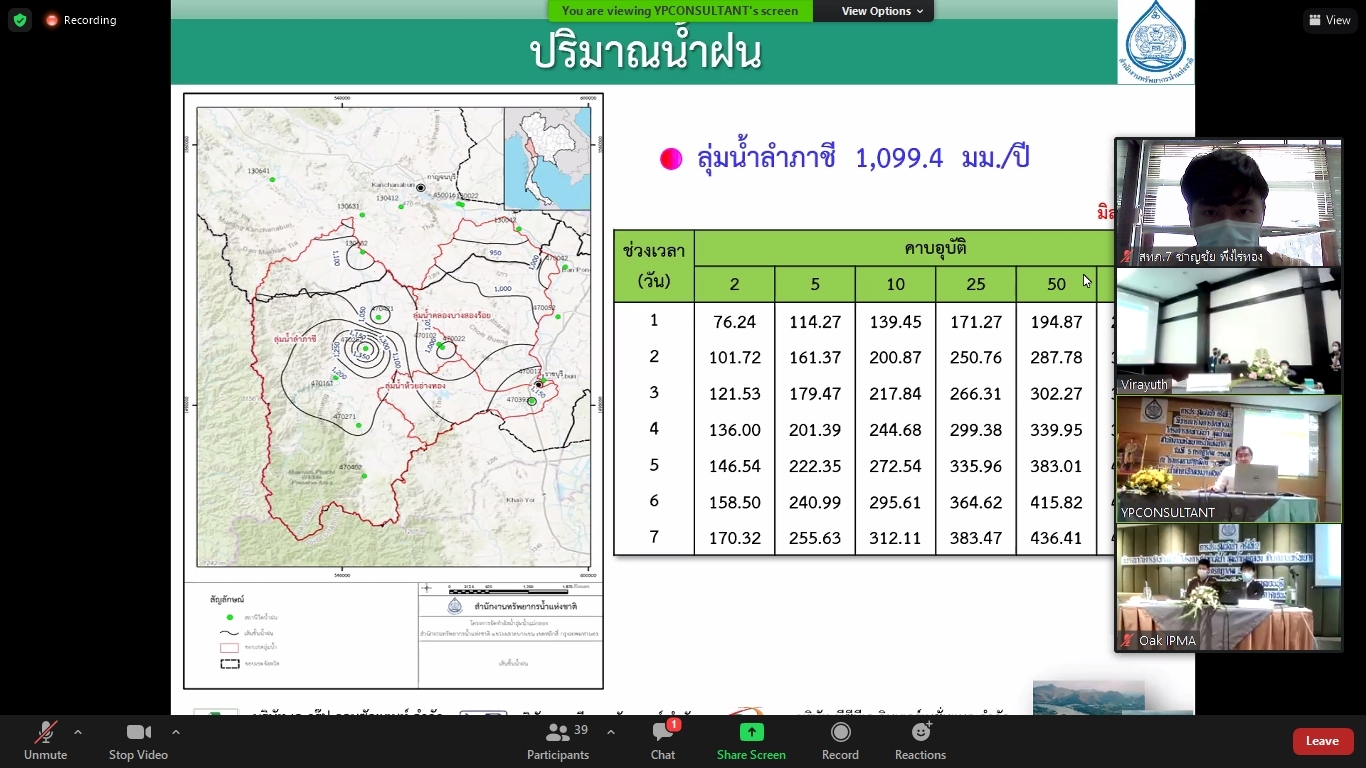The height and width of the screenshot is (768, 1366).
Task: Click the Record icon
Action: point(840,733)
